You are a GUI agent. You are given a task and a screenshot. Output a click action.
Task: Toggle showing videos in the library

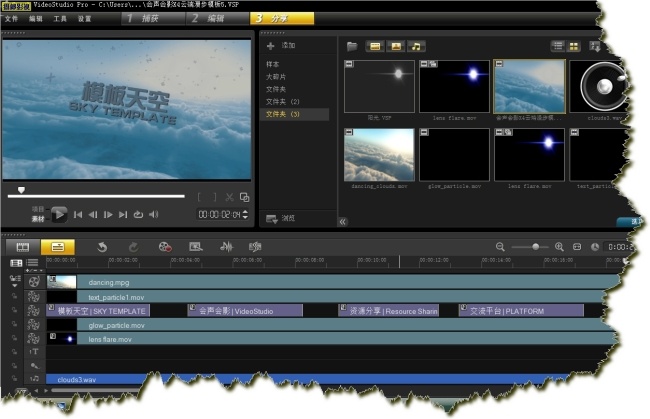coord(375,46)
